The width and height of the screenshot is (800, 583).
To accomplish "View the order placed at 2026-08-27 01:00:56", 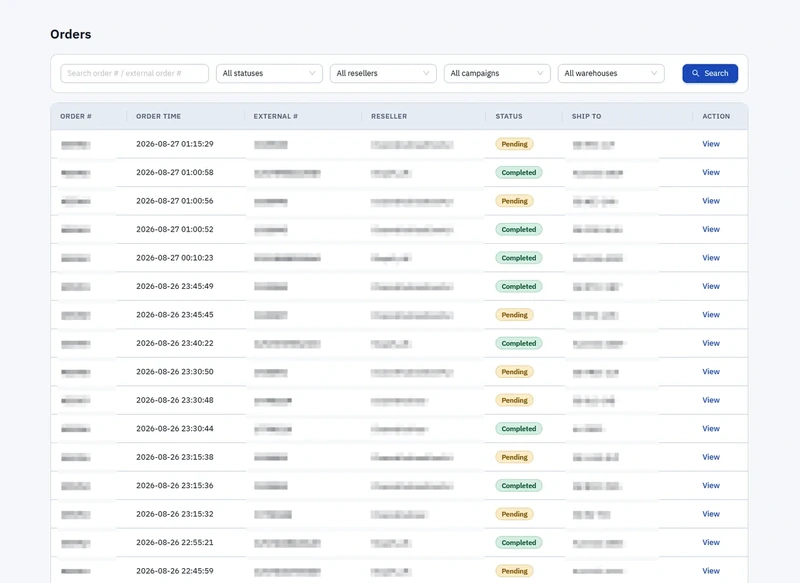I will (x=711, y=201).
